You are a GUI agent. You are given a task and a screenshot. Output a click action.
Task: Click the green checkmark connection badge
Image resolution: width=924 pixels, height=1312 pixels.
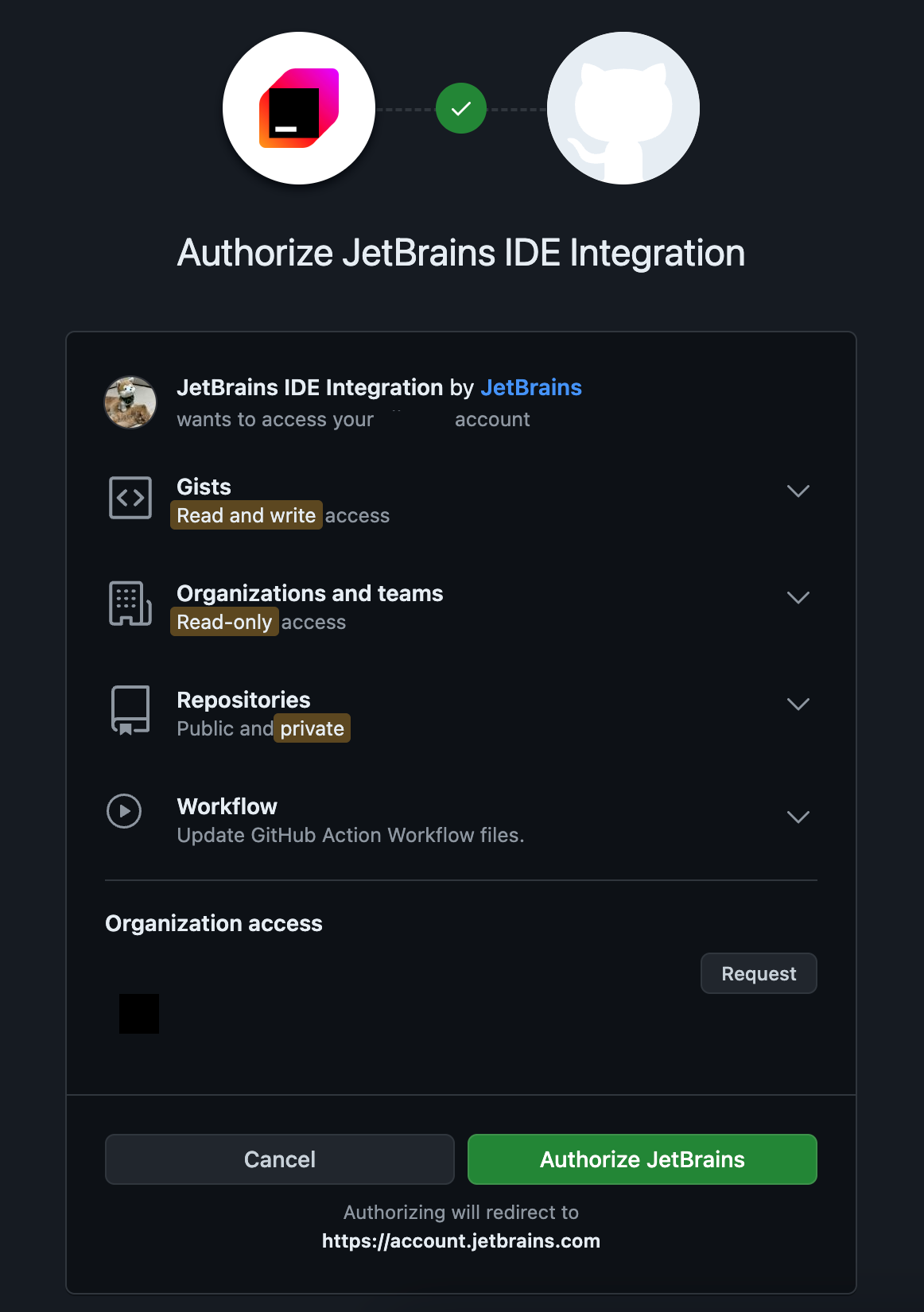[461, 108]
